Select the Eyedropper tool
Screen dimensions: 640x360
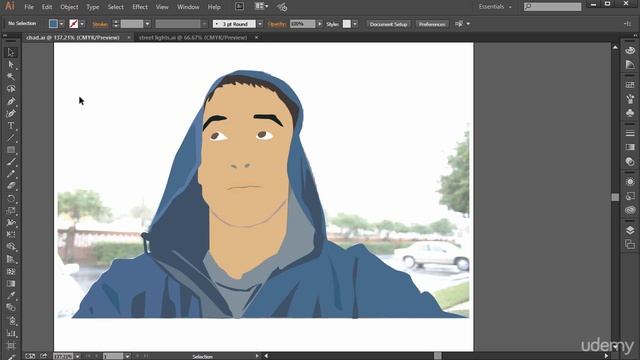[x=11, y=296]
